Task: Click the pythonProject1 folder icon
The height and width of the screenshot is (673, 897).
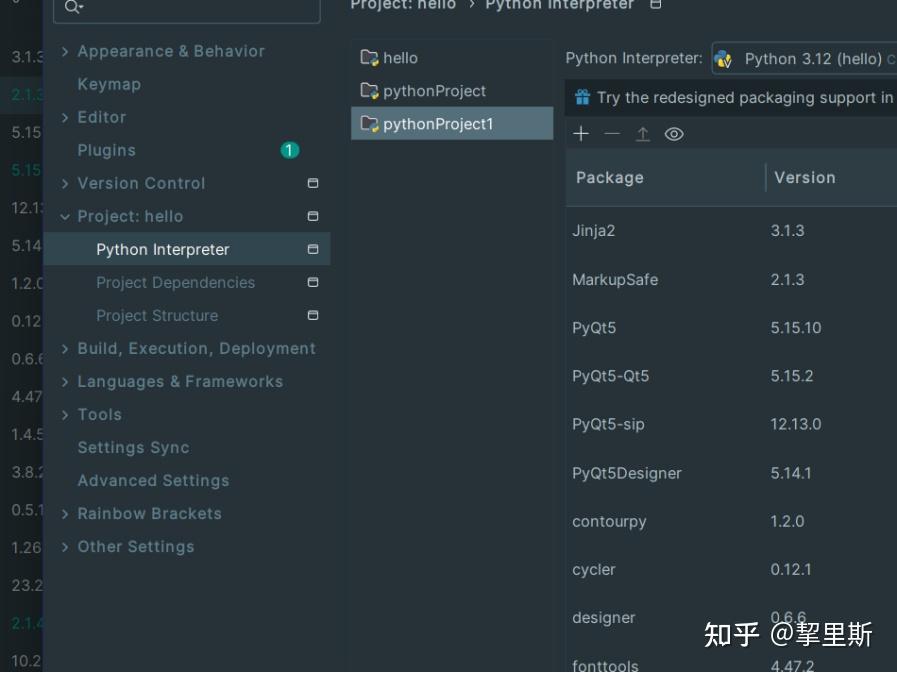Action: pos(373,123)
